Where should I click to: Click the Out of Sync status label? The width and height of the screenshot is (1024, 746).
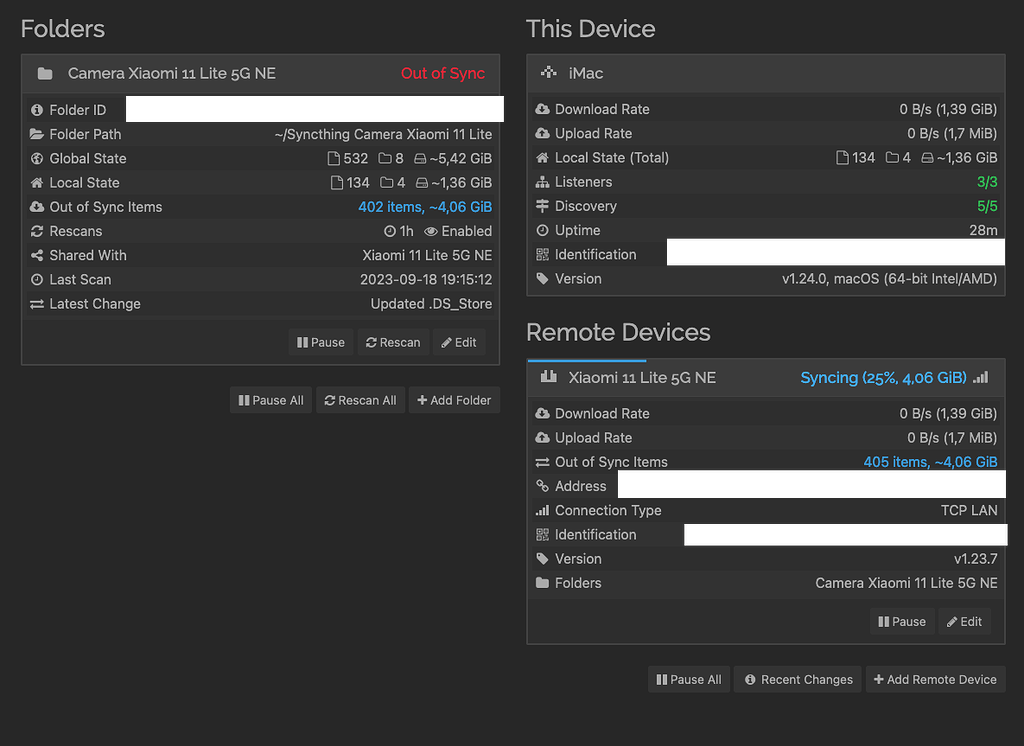(x=443, y=73)
